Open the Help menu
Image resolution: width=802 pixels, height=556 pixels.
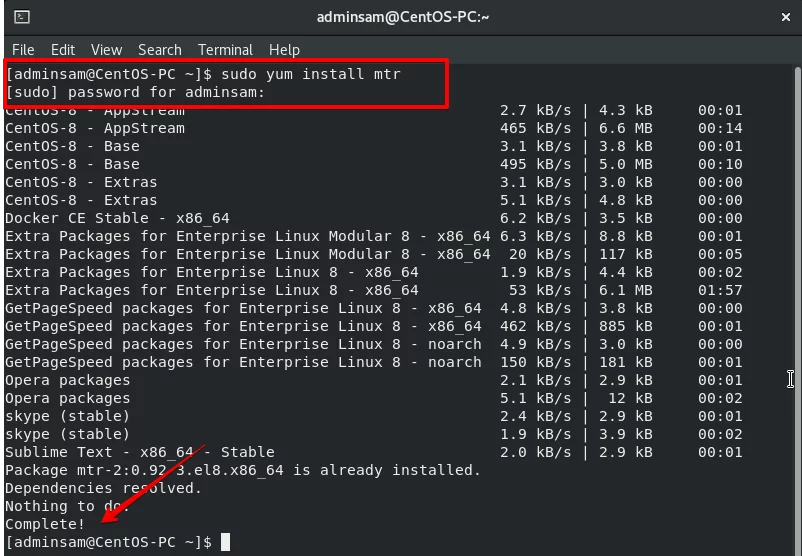click(x=284, y=50)
